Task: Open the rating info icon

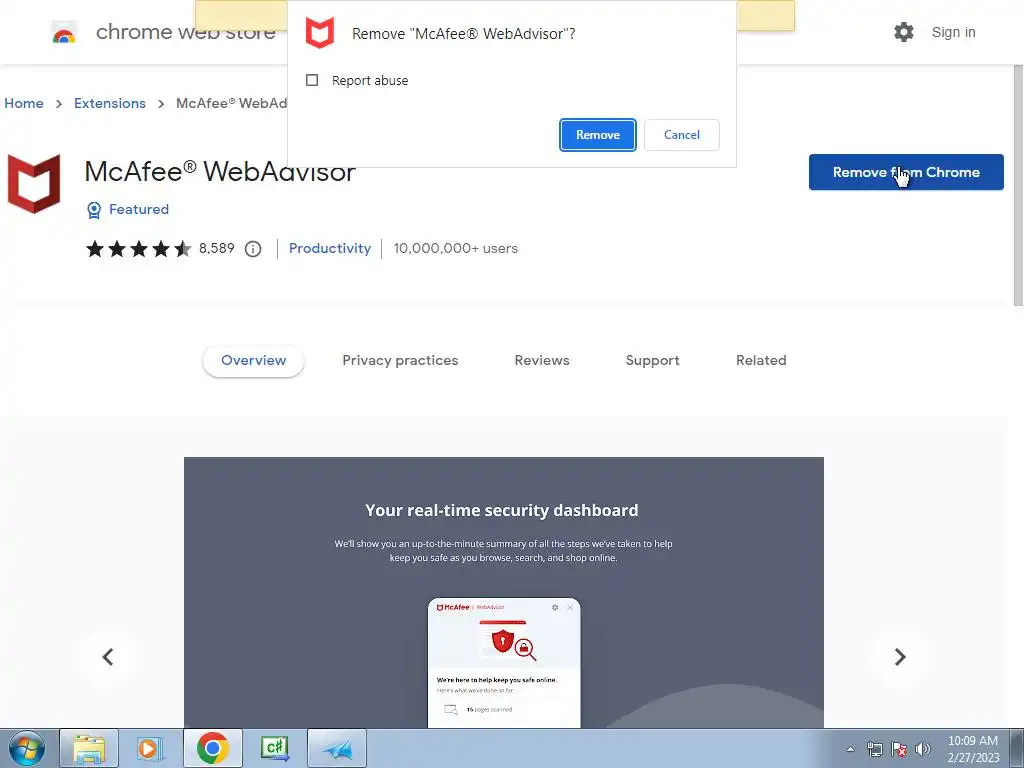Action: 253,249
